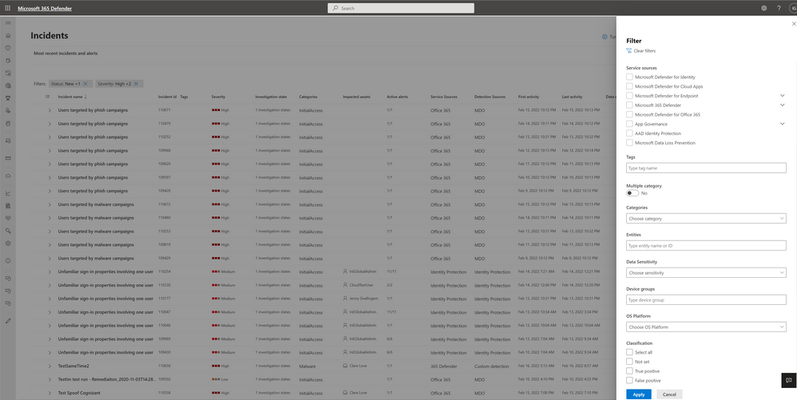
Task: Remove the Status: New +1 filter chip
Action: pos(85,84)
